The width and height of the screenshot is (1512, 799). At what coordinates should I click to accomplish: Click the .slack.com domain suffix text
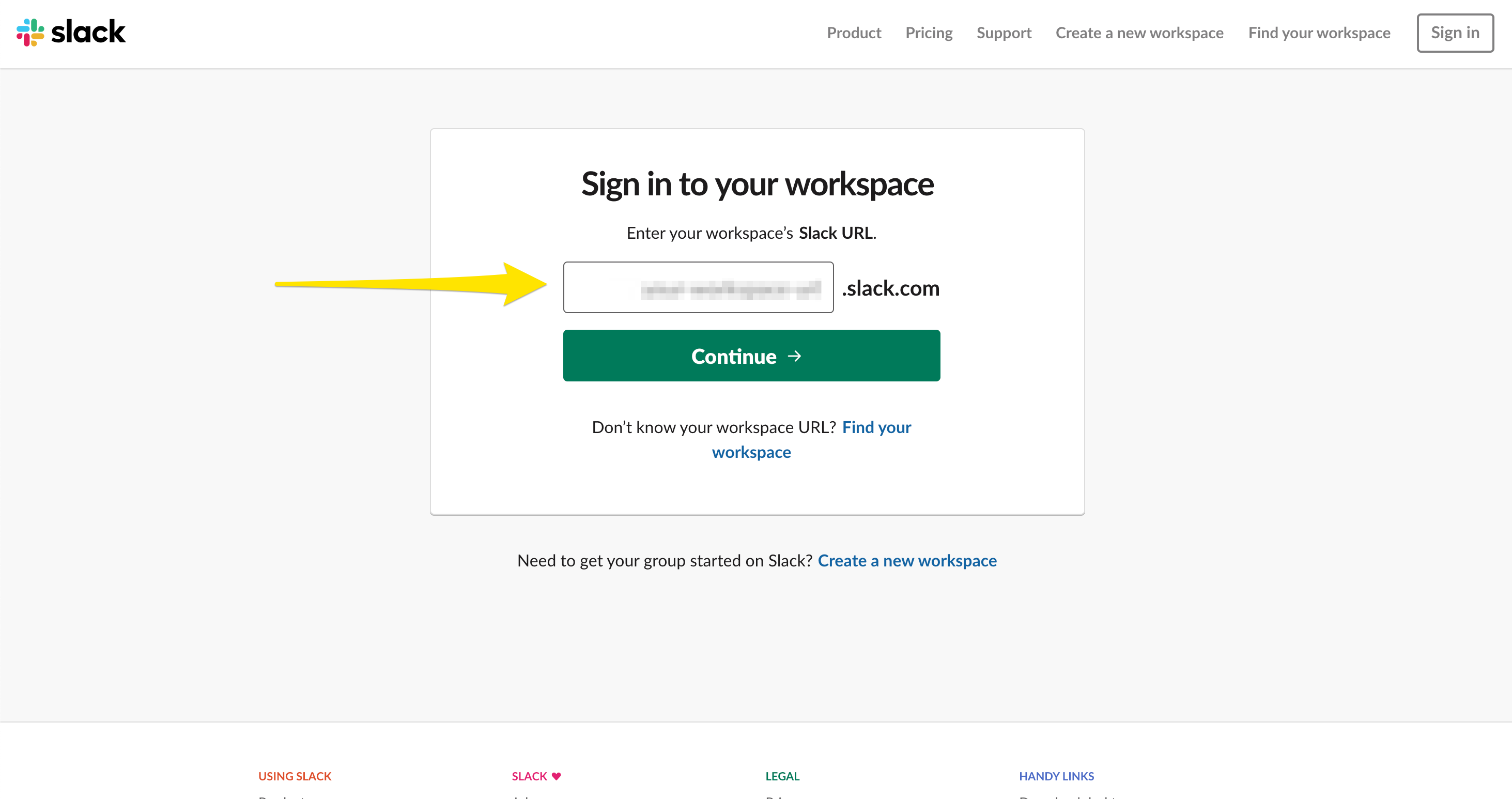coord(890,288)
